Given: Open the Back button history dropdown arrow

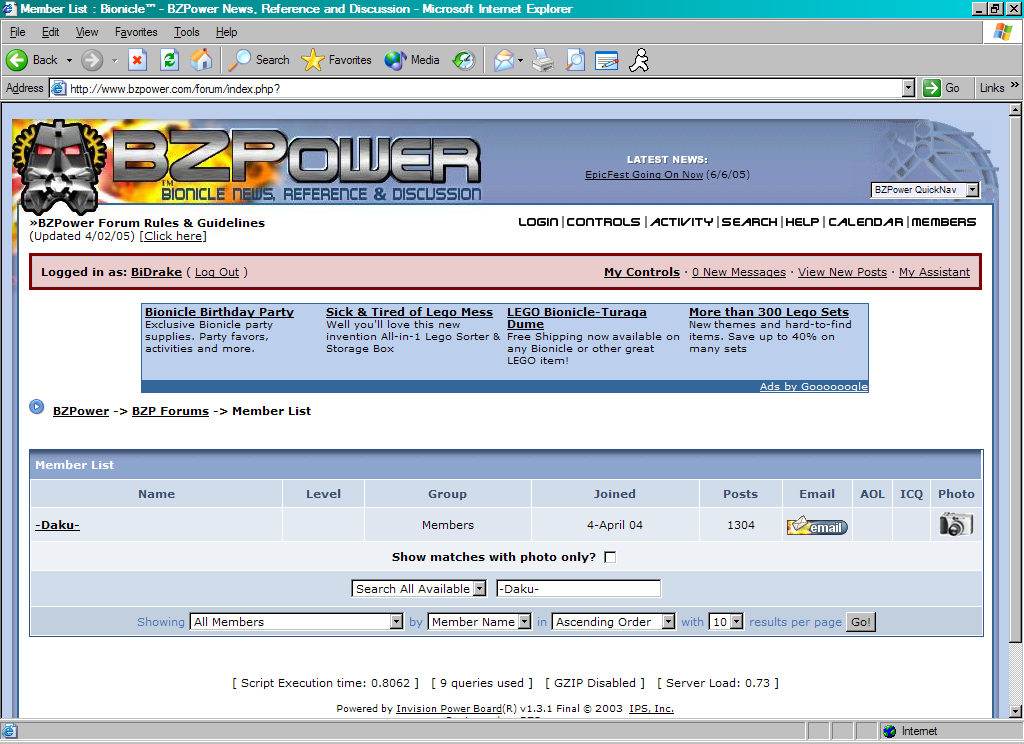Looking at the screenshot, I should click(69, 60).
